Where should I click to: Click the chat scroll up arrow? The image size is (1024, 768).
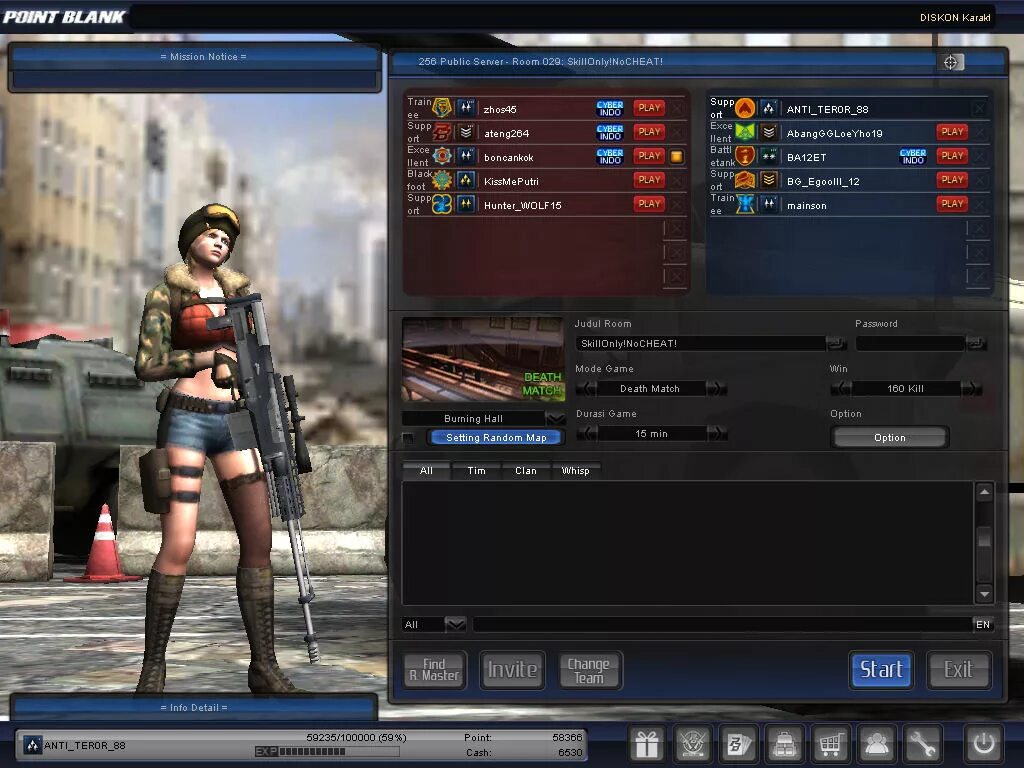click(x=984, y=491)
